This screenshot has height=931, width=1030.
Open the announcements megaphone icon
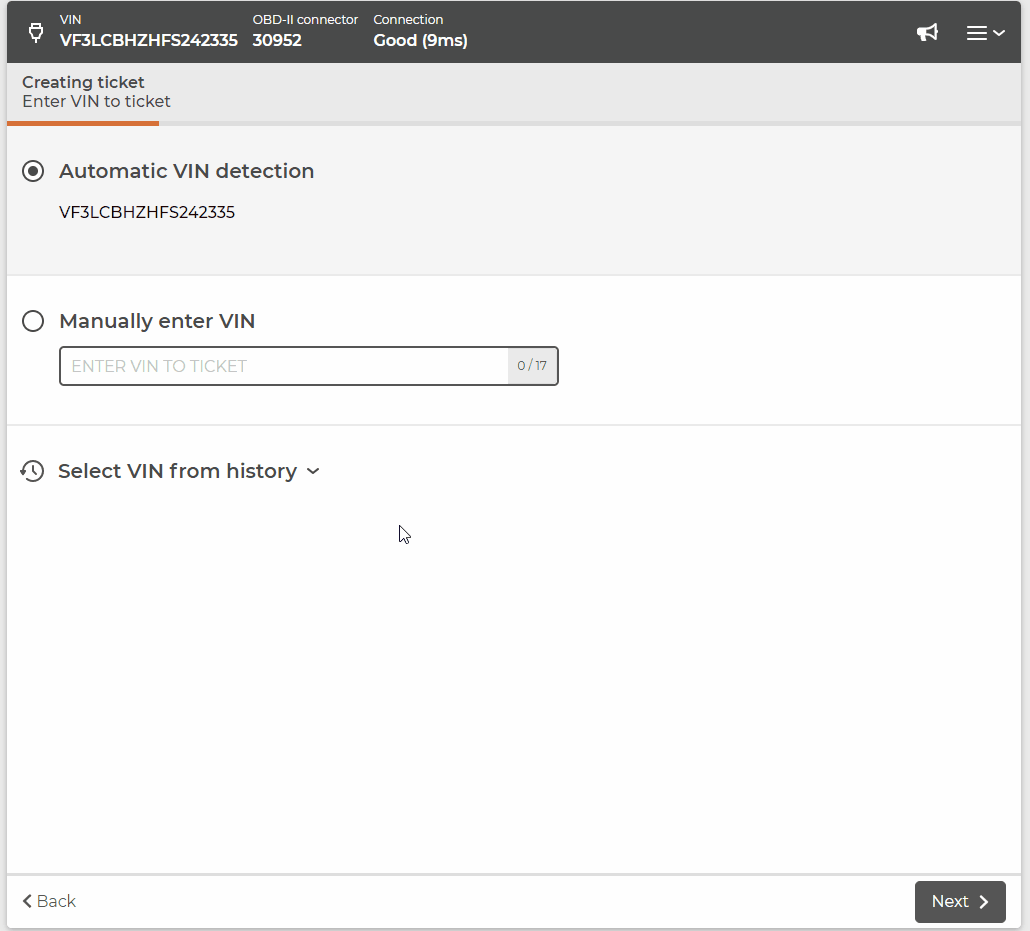click(x=928, y=33)
